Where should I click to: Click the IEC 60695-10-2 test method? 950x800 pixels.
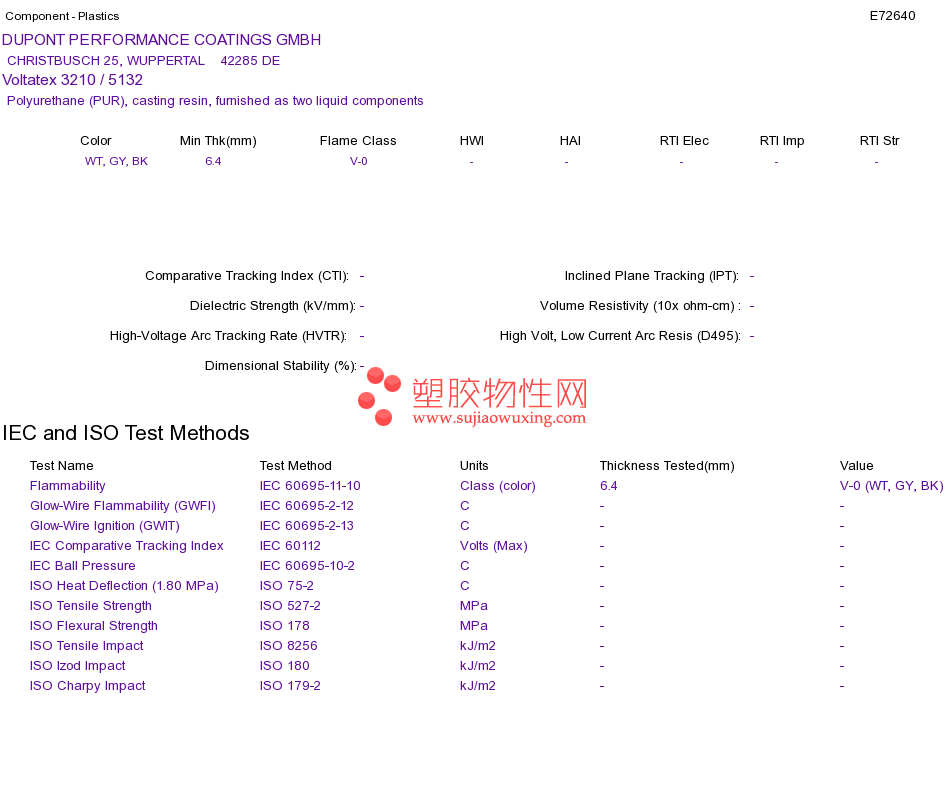tap(307, 566)
